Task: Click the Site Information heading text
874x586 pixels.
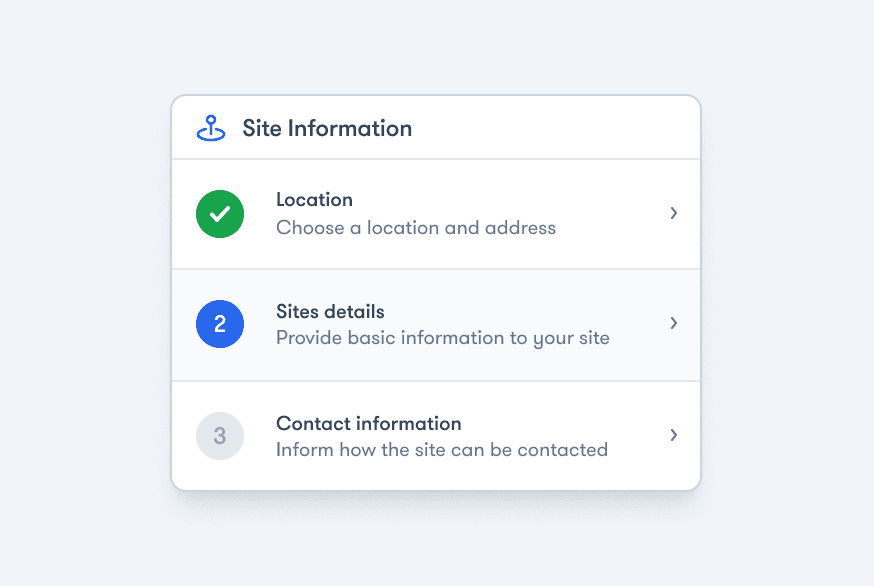Action: tap(327, 128)
